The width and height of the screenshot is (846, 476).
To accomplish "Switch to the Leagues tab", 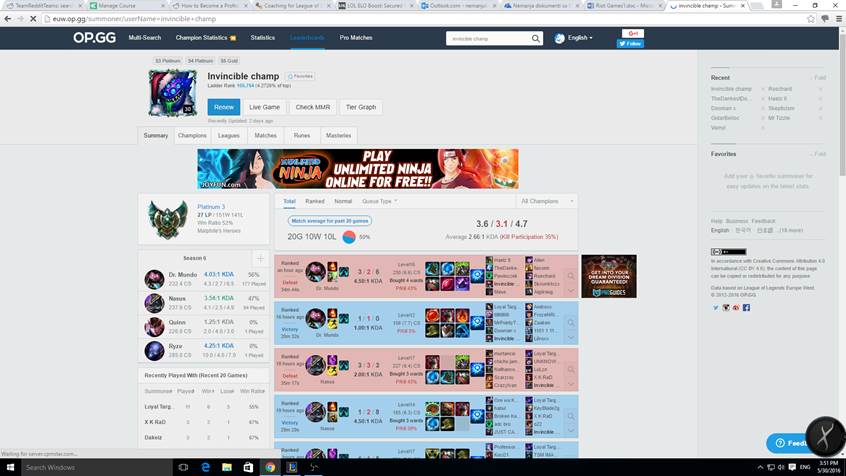I will pyautogui.click(x=228, y=135).
